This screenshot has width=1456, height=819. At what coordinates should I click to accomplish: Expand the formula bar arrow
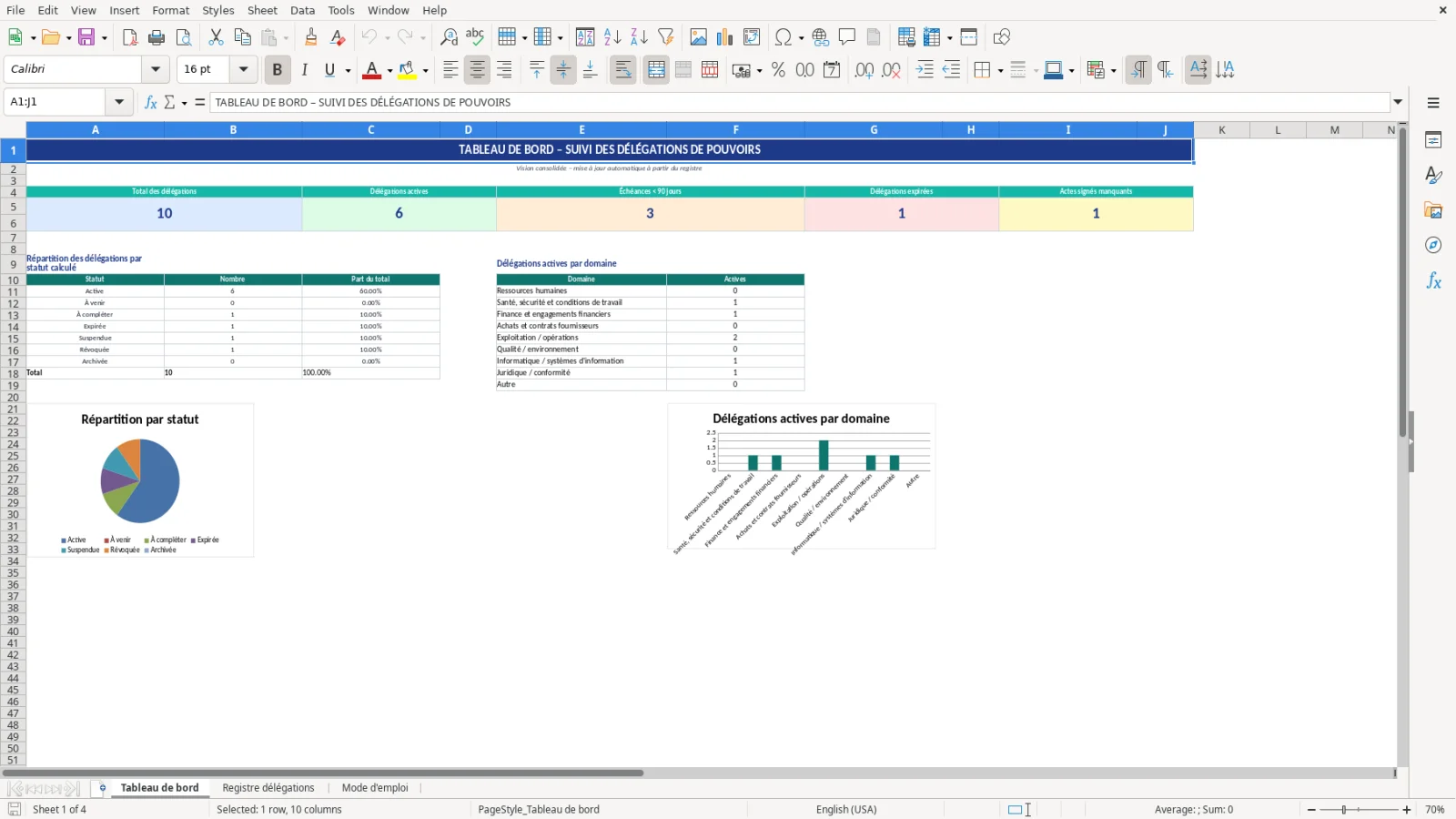(1398, 102)
